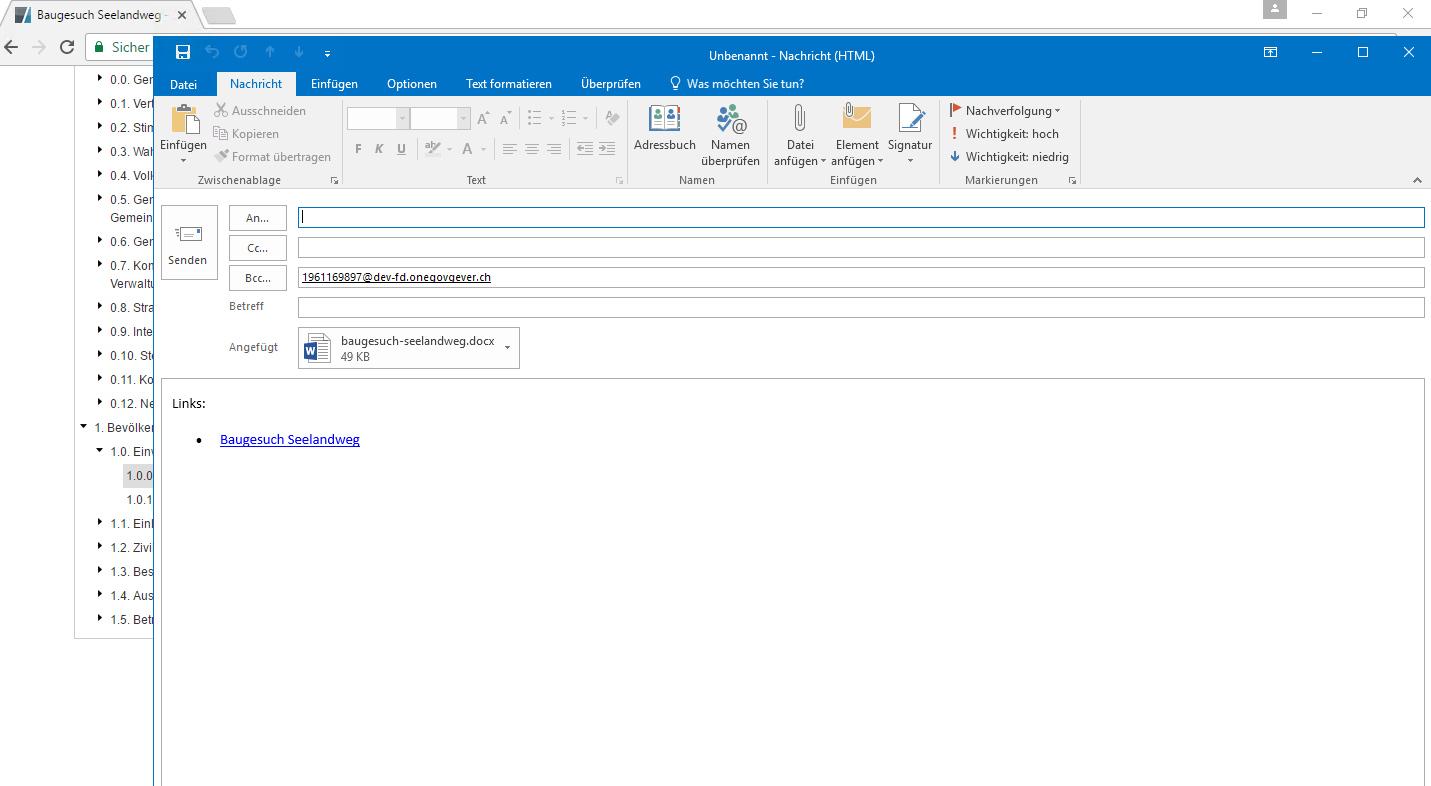Click the increase indent icon
The width and height of the screenshot is (1431, 786).
click(607, 149)
